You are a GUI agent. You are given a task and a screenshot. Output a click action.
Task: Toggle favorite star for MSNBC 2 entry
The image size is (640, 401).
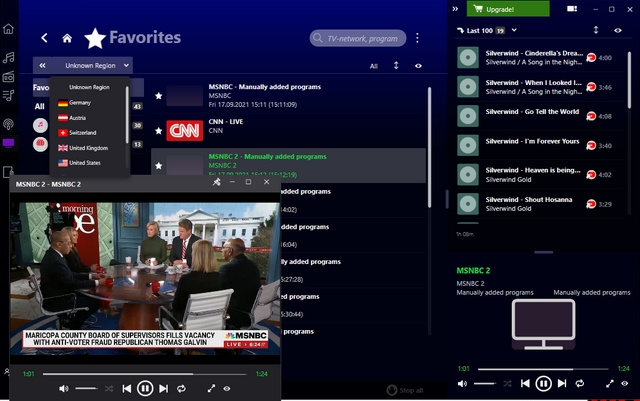pyautogui.click(x=159, y=166)
